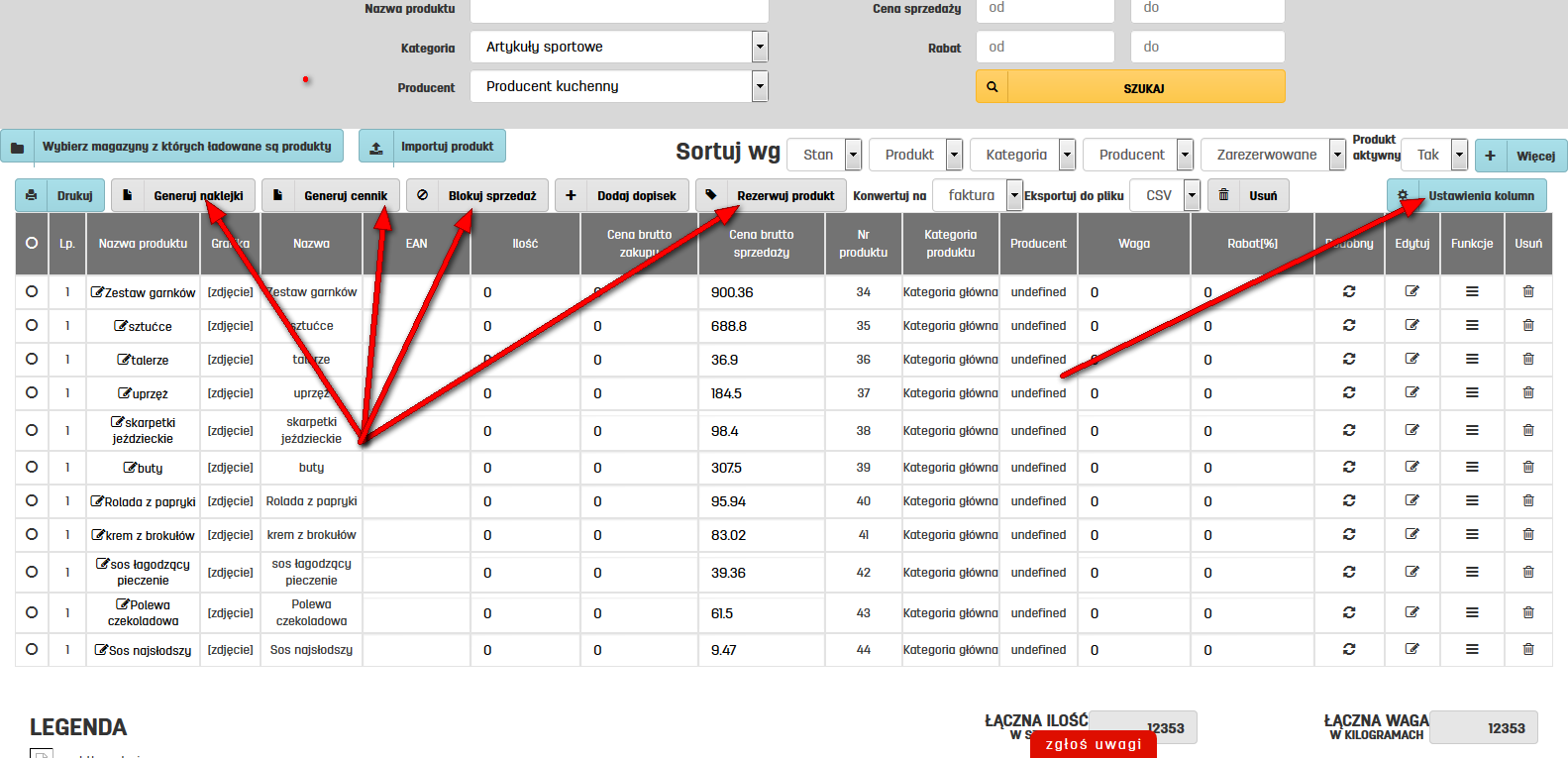The height and width of the screenshot is (758, 1568).
Task: Click the Nazwa produktu search input field
Action: click(x=619, y=10)
